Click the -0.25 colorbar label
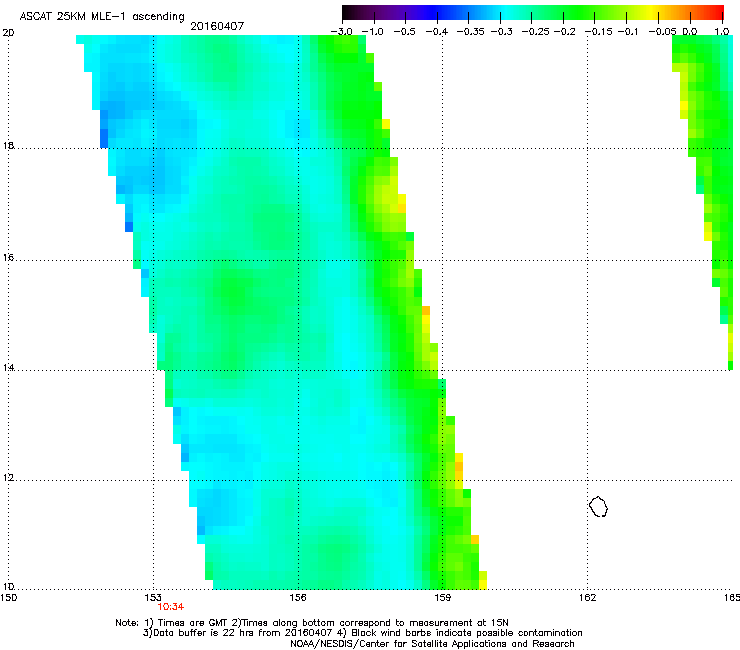The width and height of the screenshot is (740, 650). point(536,32)
